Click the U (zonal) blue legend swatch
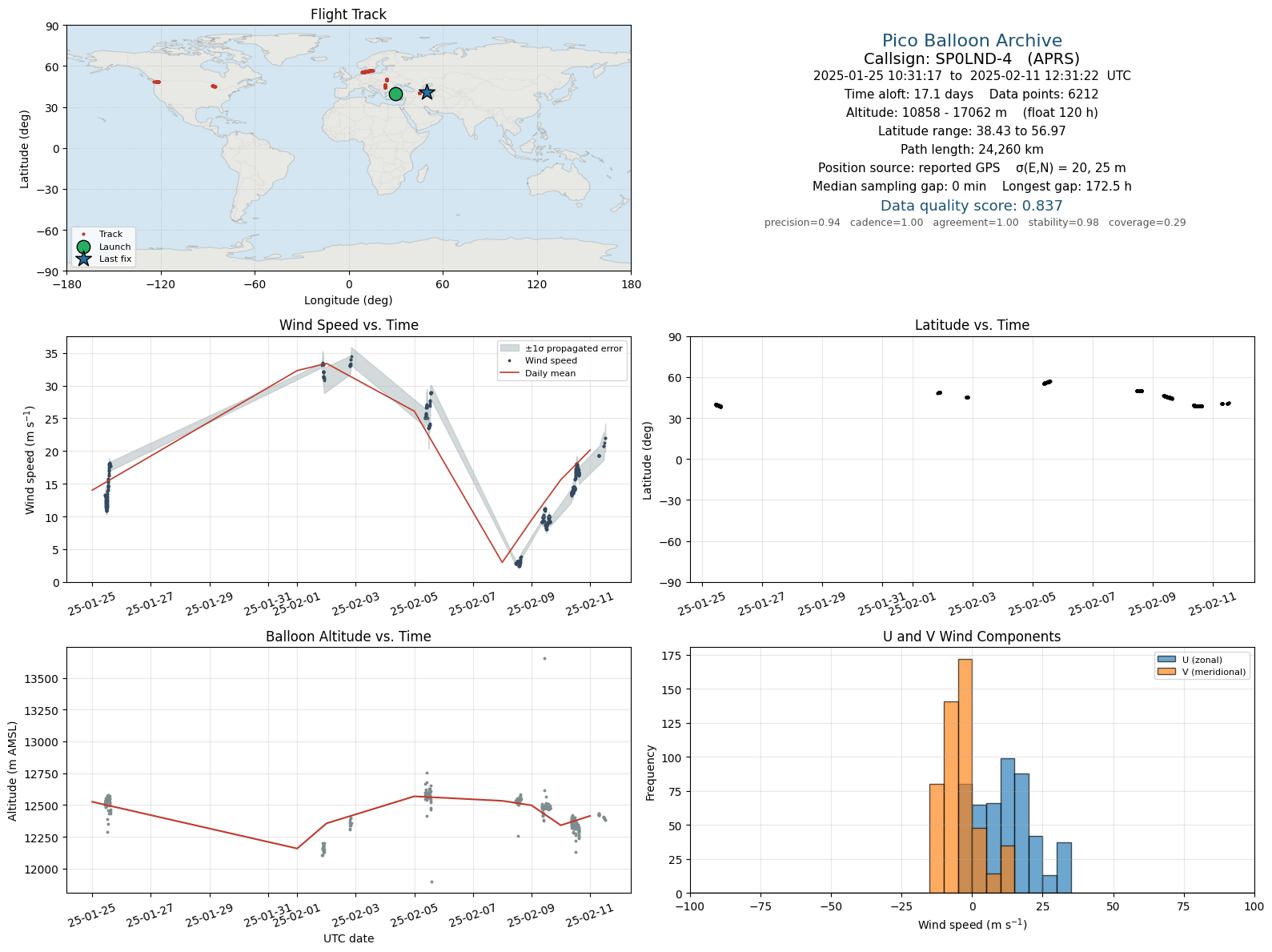This screenshot has width=1272, height=952. [1166, 660]
